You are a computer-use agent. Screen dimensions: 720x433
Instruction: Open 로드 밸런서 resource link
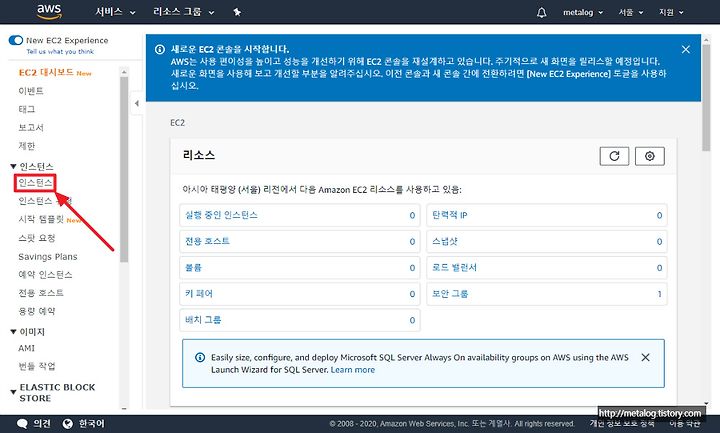pos(454,267)
